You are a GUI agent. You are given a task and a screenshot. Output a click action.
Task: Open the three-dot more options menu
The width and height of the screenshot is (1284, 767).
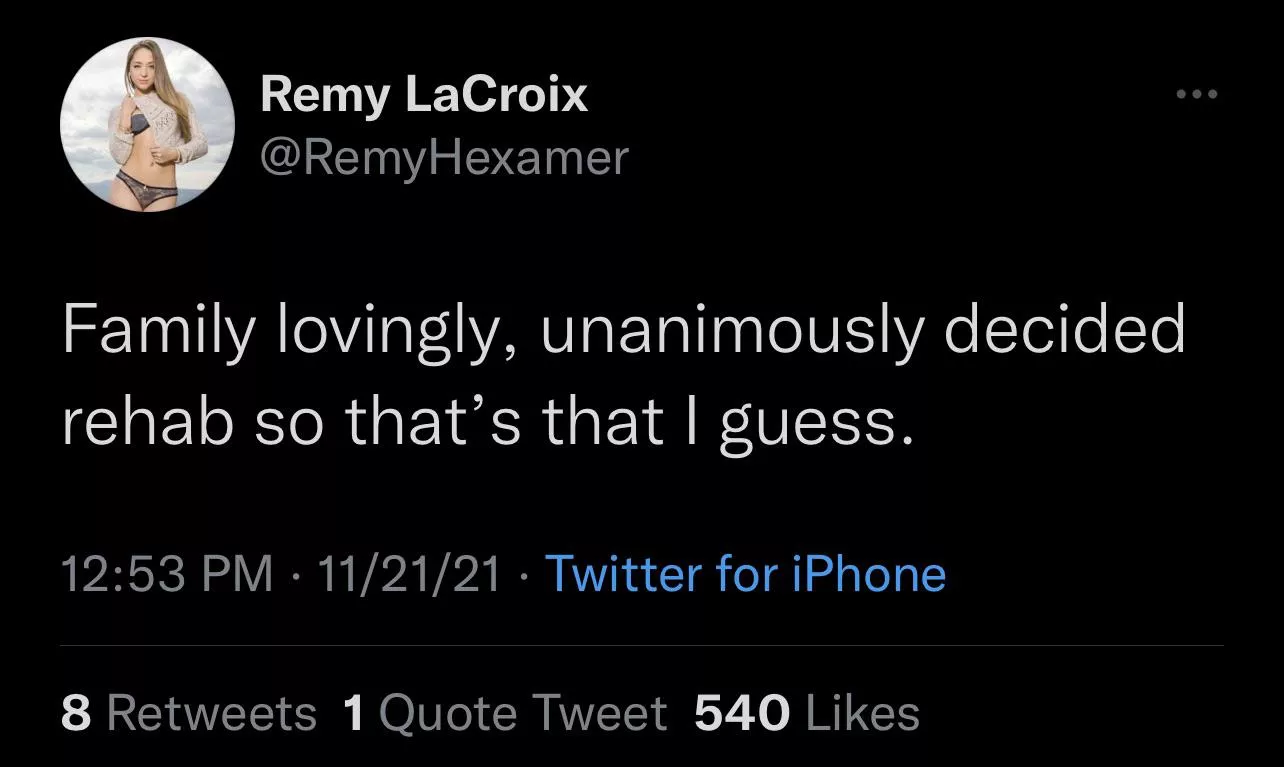point(1197,96)
